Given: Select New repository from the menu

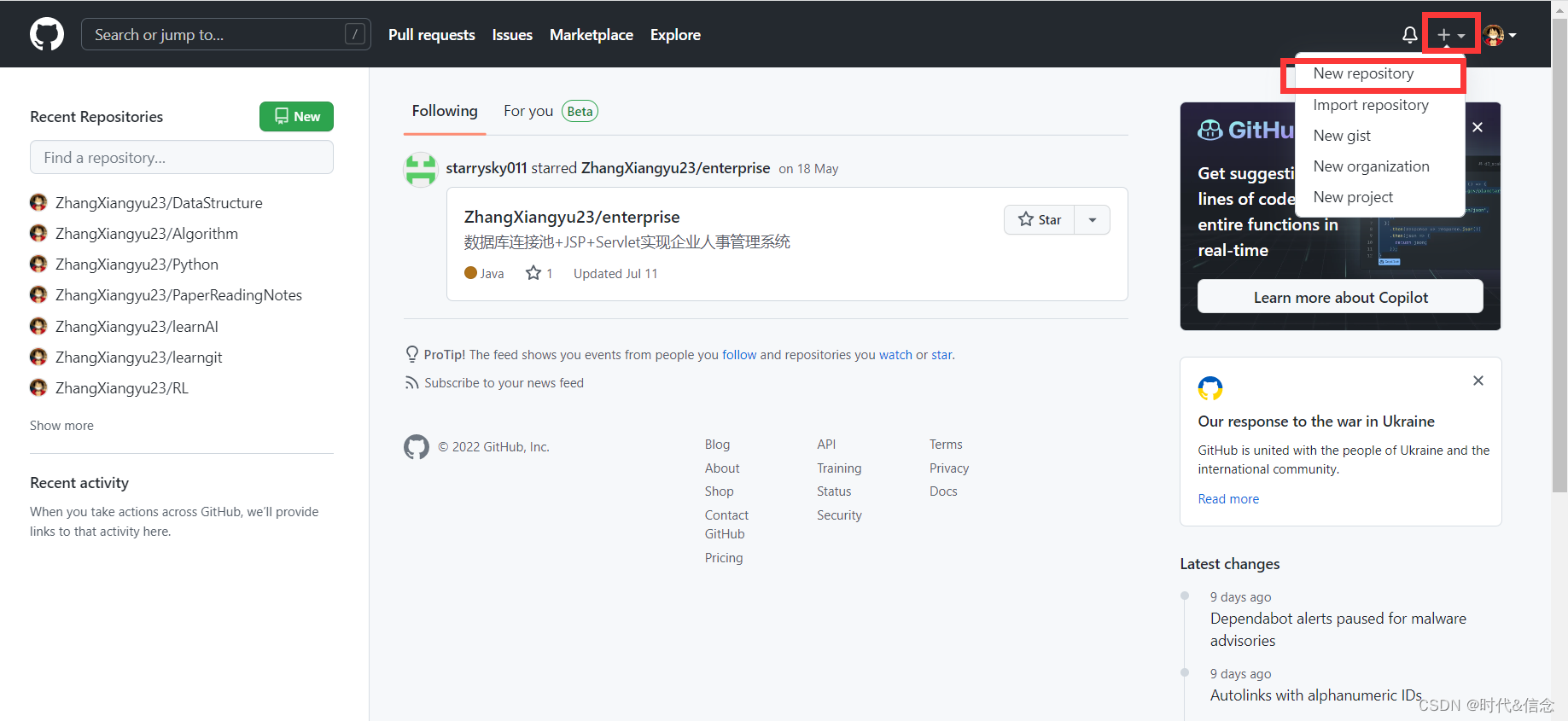Looking at the screenshot, I should click(1363, 74).
